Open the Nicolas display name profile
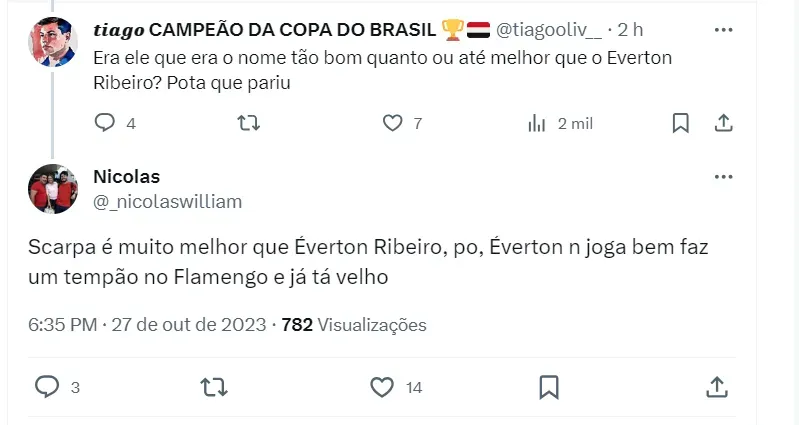 (126, 177)
